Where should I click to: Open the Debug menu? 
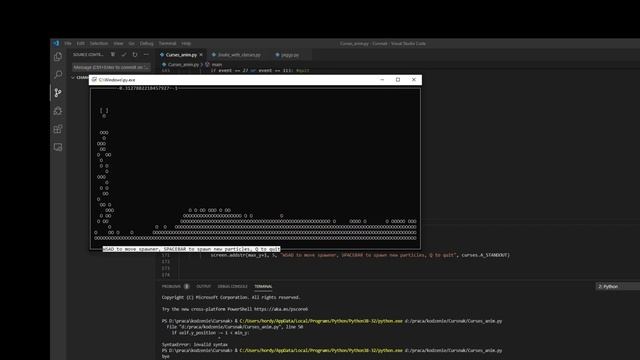(x=147, y=43)
